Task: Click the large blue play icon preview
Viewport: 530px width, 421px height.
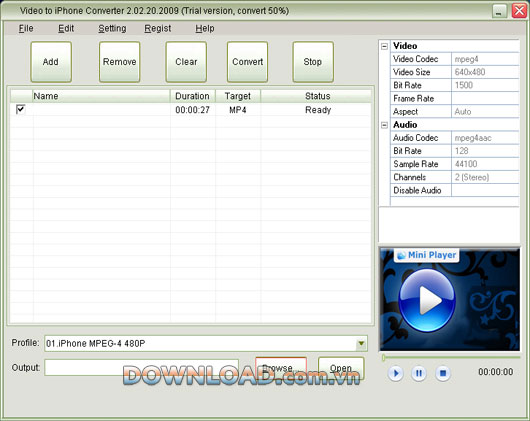Action: coord(427,300)
